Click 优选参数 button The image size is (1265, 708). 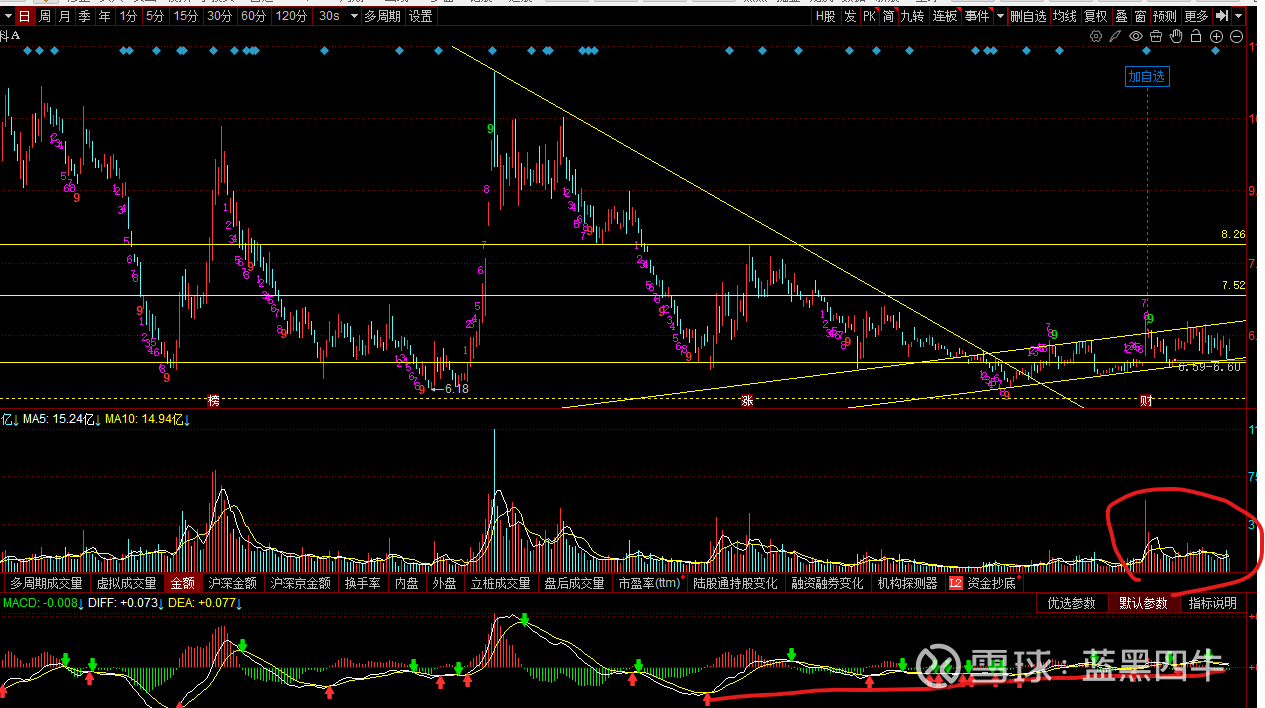pos(1072,603)
